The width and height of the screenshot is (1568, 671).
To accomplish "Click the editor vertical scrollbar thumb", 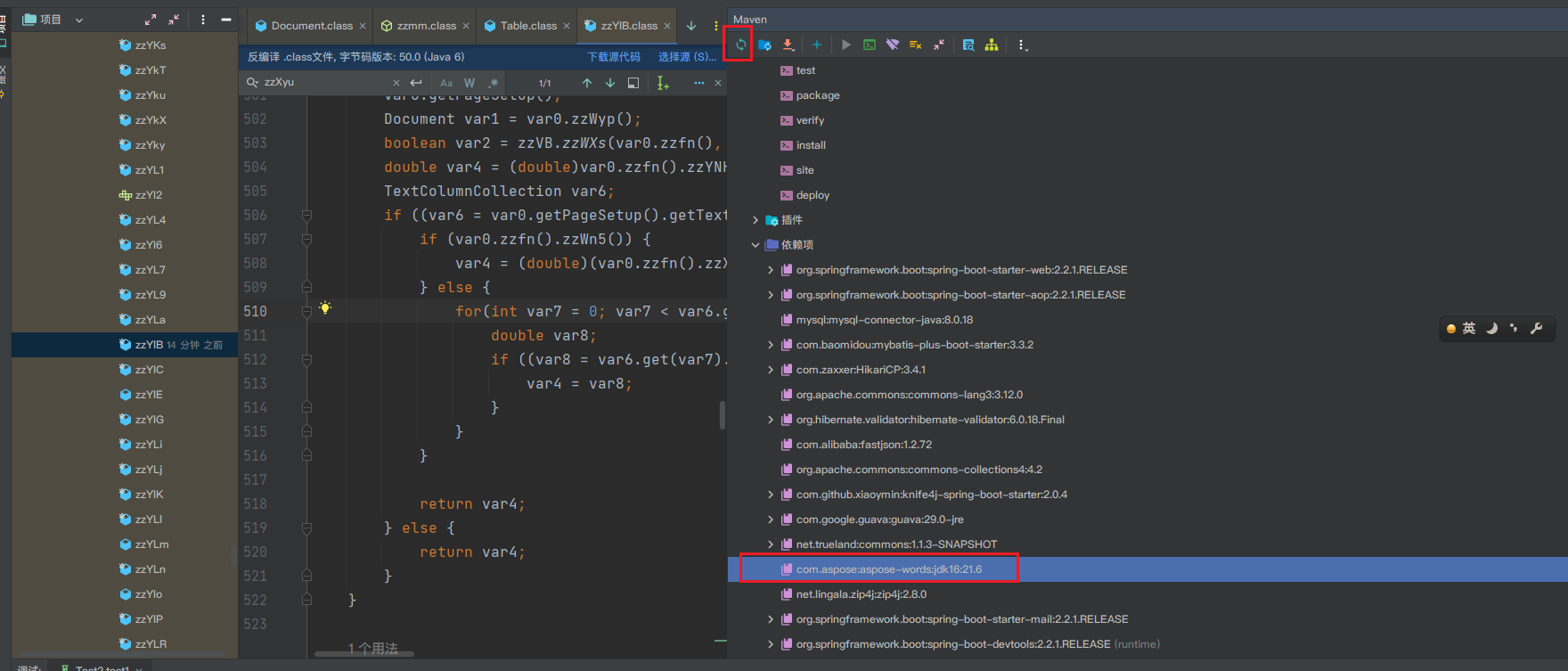I will pyautogui.click(x=723, y=414).
